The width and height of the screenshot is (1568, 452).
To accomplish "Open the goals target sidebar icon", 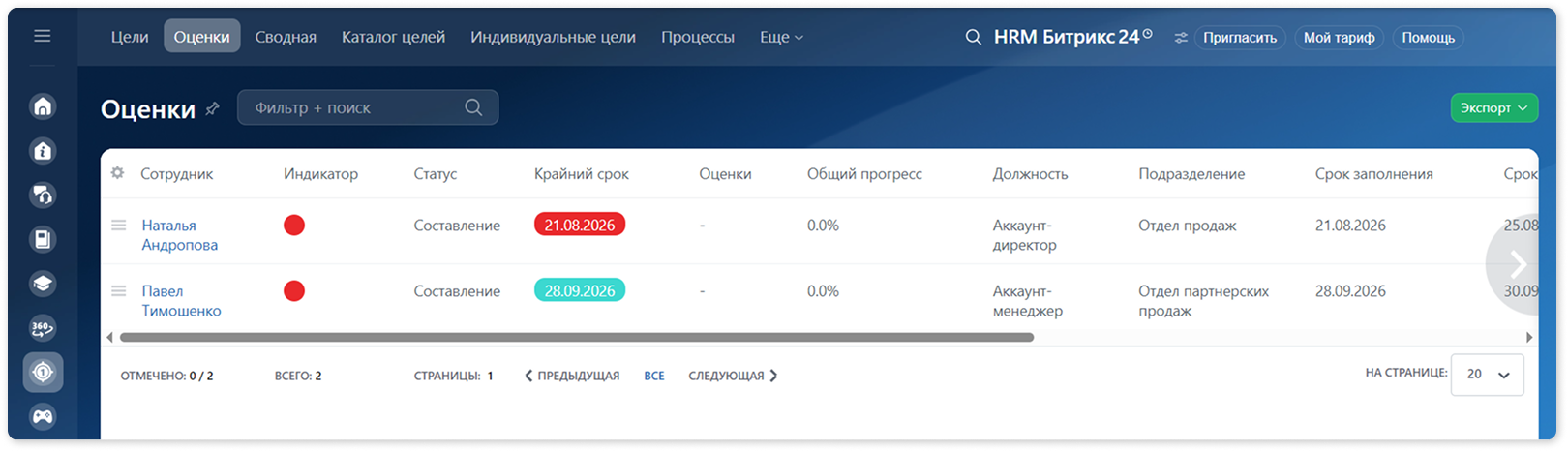I will click(43, 373).
